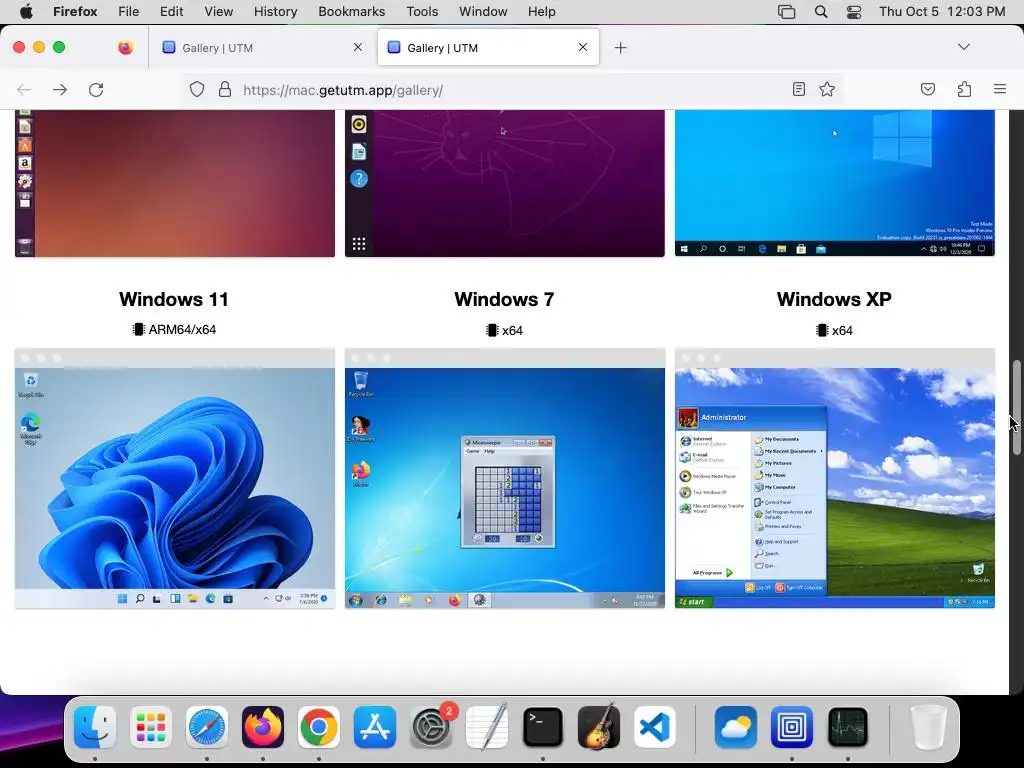Open the Save to Pocket button
The width and height of the screenshot is (1024, 768).
coord(927,89)
